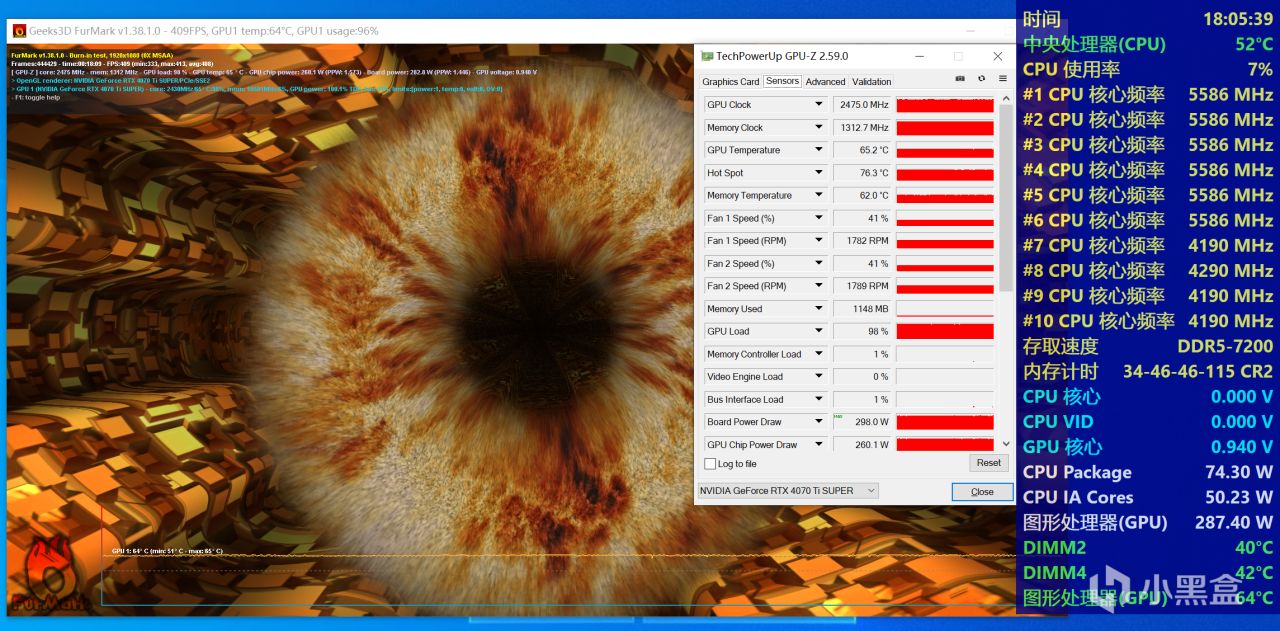1280x631 pixels.
Task: Switch to the Advanced tab
Action: point(825,82)
